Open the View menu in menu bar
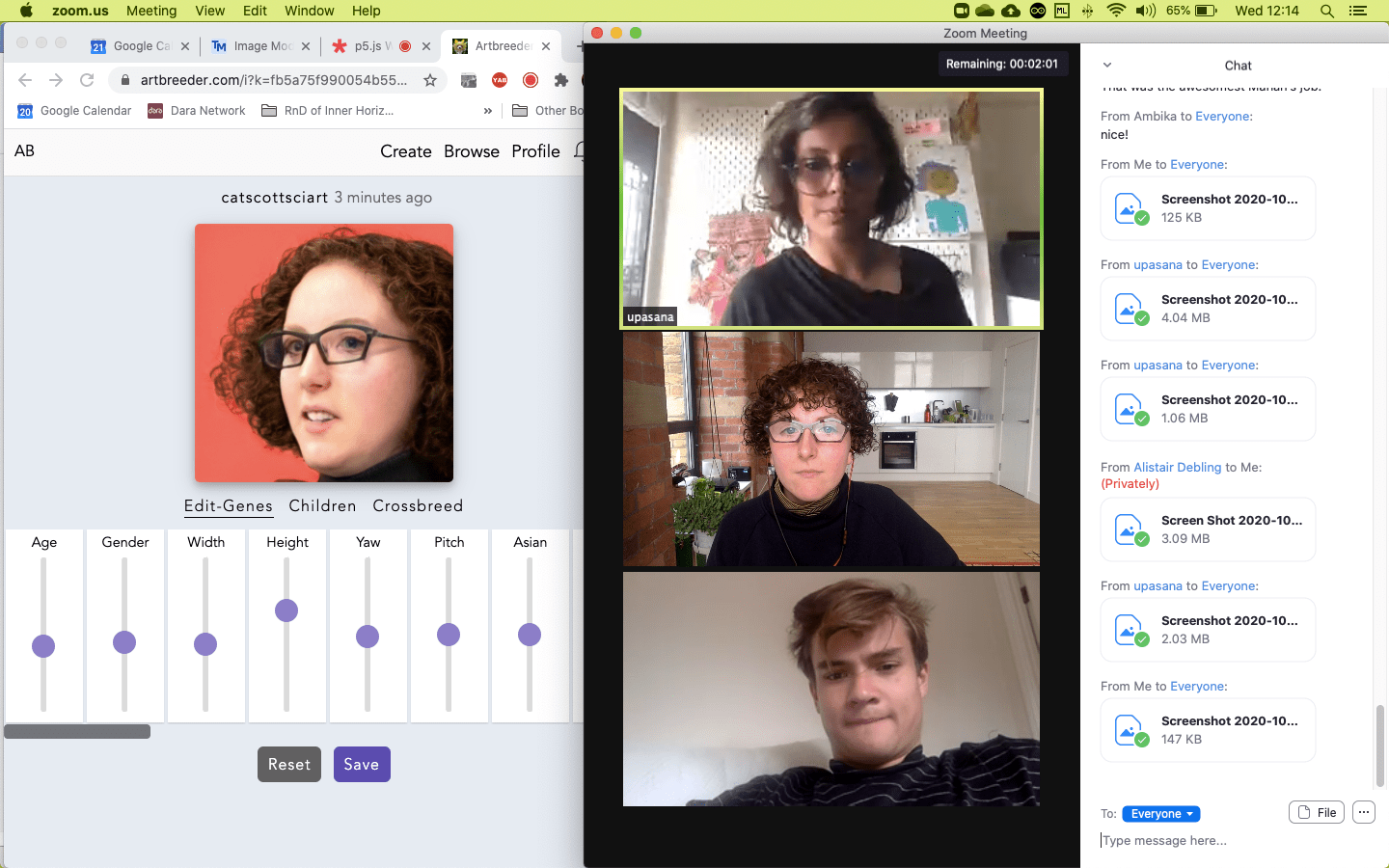This screenshot has height=868, width=1389. point(209,11)
